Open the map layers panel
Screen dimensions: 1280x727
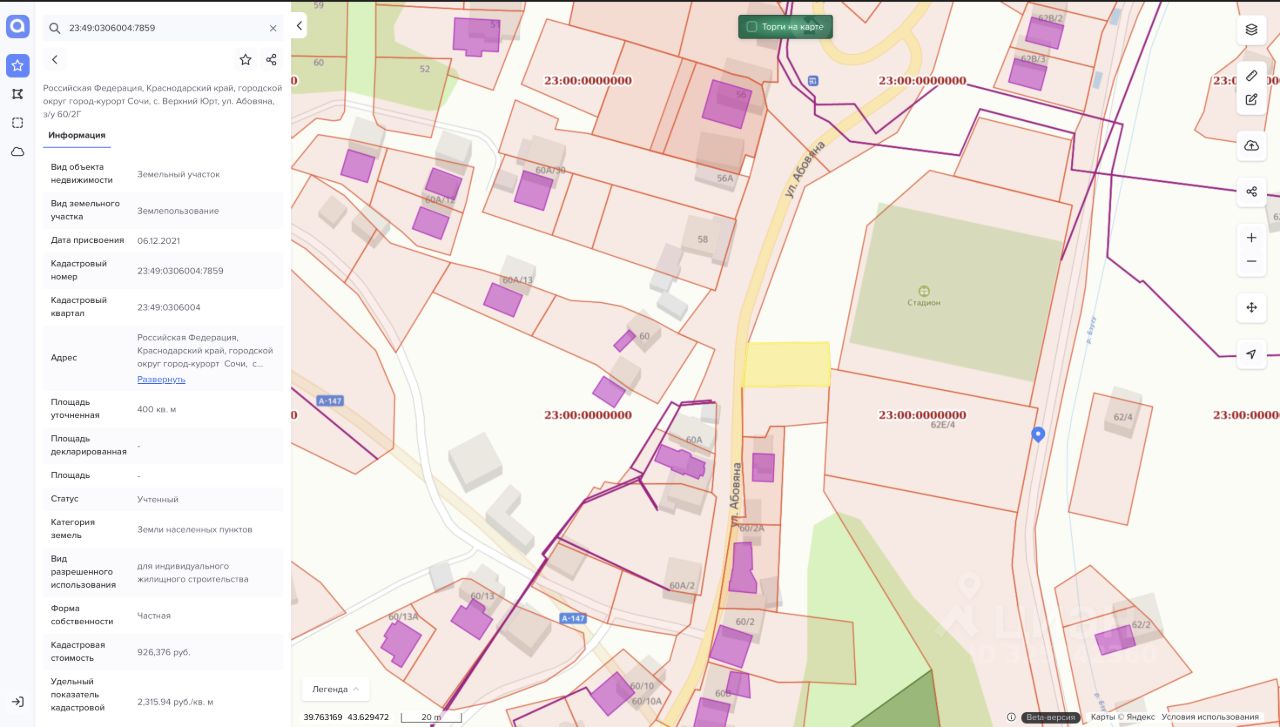(1251, 30)
